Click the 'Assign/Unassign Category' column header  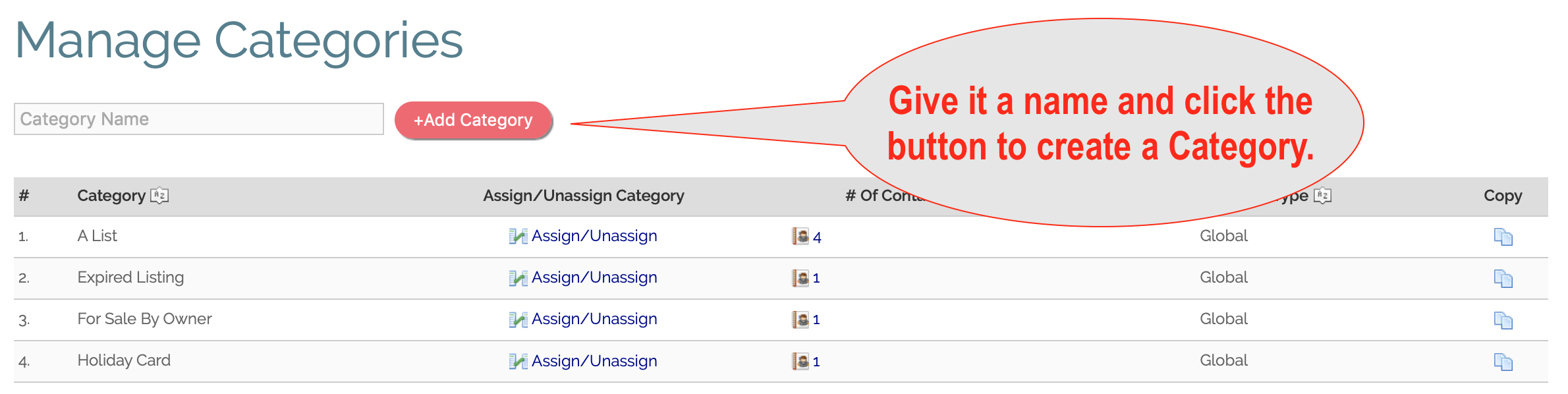(x=583, y=195)
